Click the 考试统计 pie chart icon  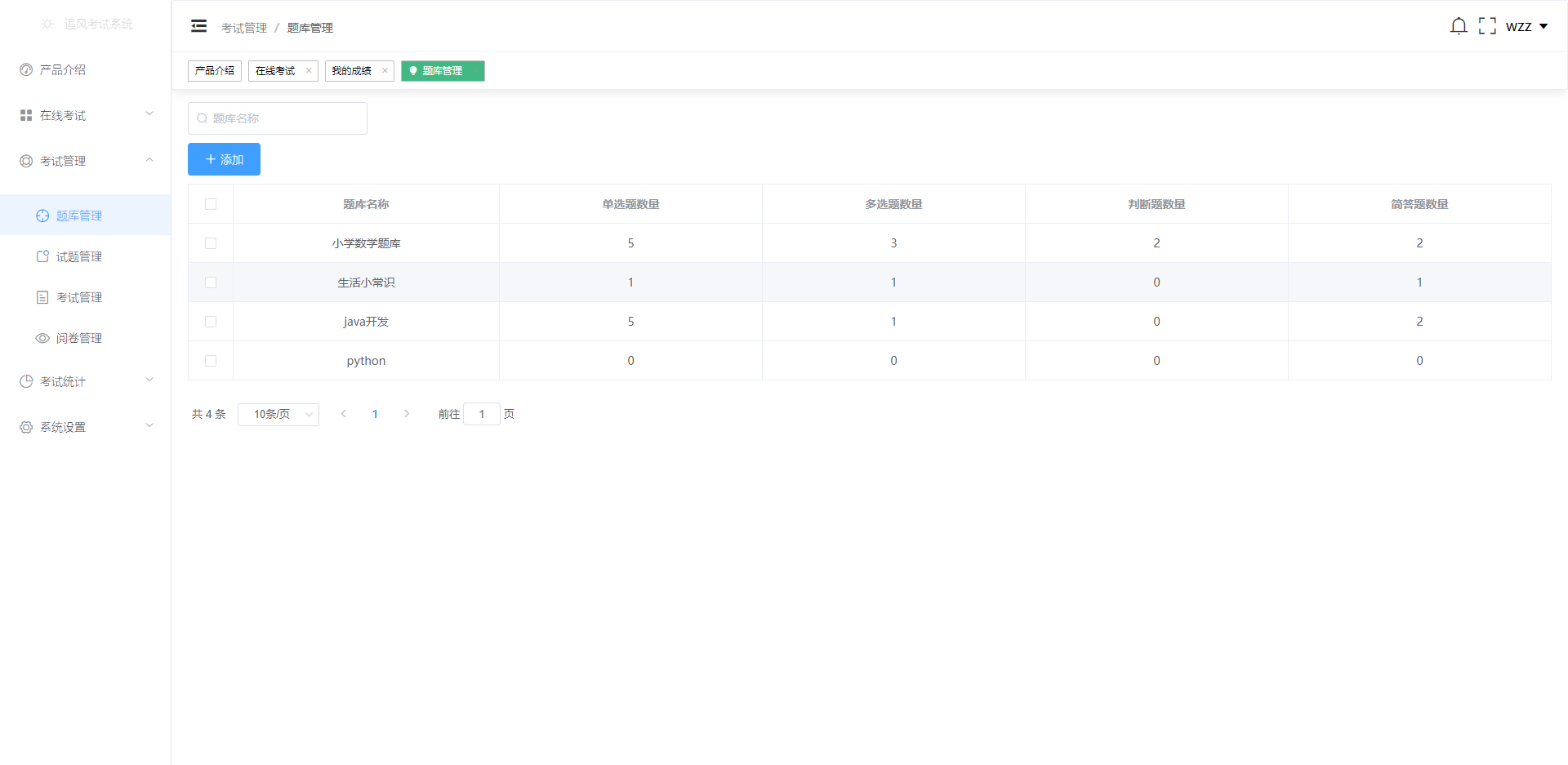pos(26,382)
